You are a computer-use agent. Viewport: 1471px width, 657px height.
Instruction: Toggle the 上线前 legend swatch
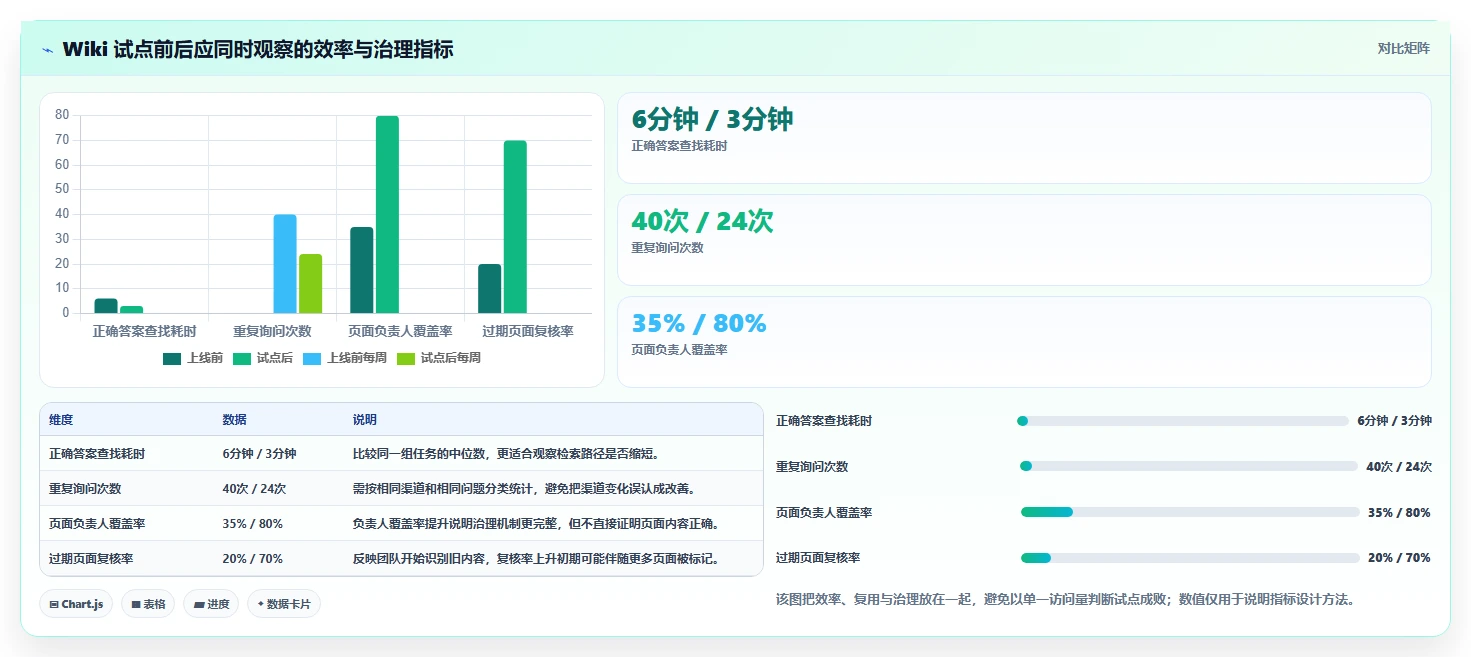click(172, 358)
